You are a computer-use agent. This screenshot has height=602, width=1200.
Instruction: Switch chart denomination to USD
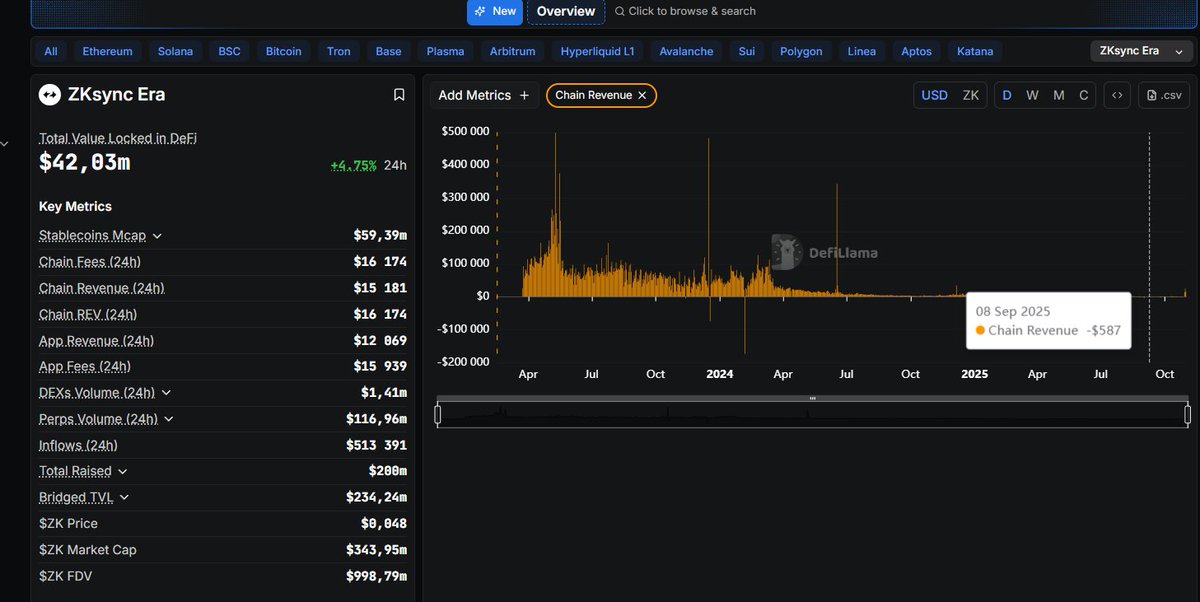pyautogui.click(x=934, y=95)
